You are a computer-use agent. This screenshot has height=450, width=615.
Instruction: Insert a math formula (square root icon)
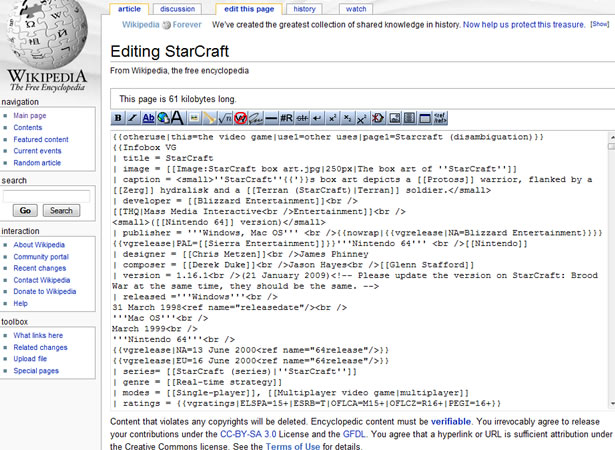click(x=225, y=118)
